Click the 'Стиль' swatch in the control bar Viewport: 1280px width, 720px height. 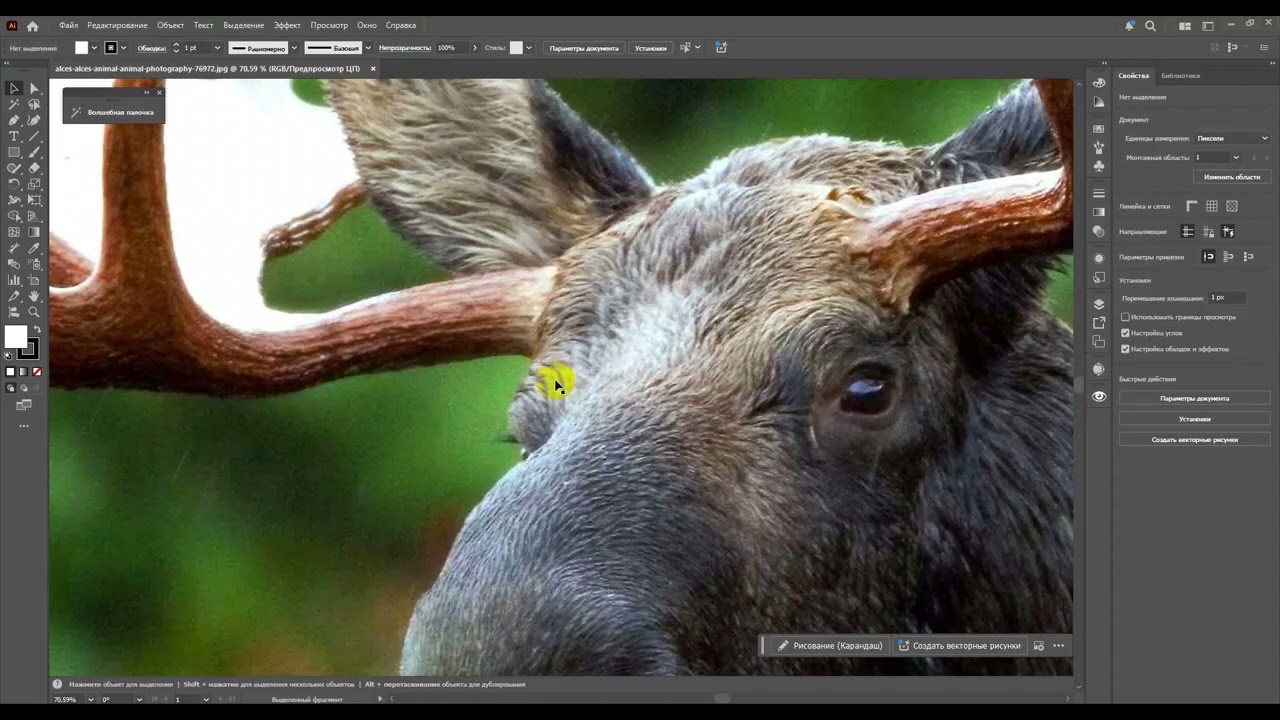pos(516,48)
